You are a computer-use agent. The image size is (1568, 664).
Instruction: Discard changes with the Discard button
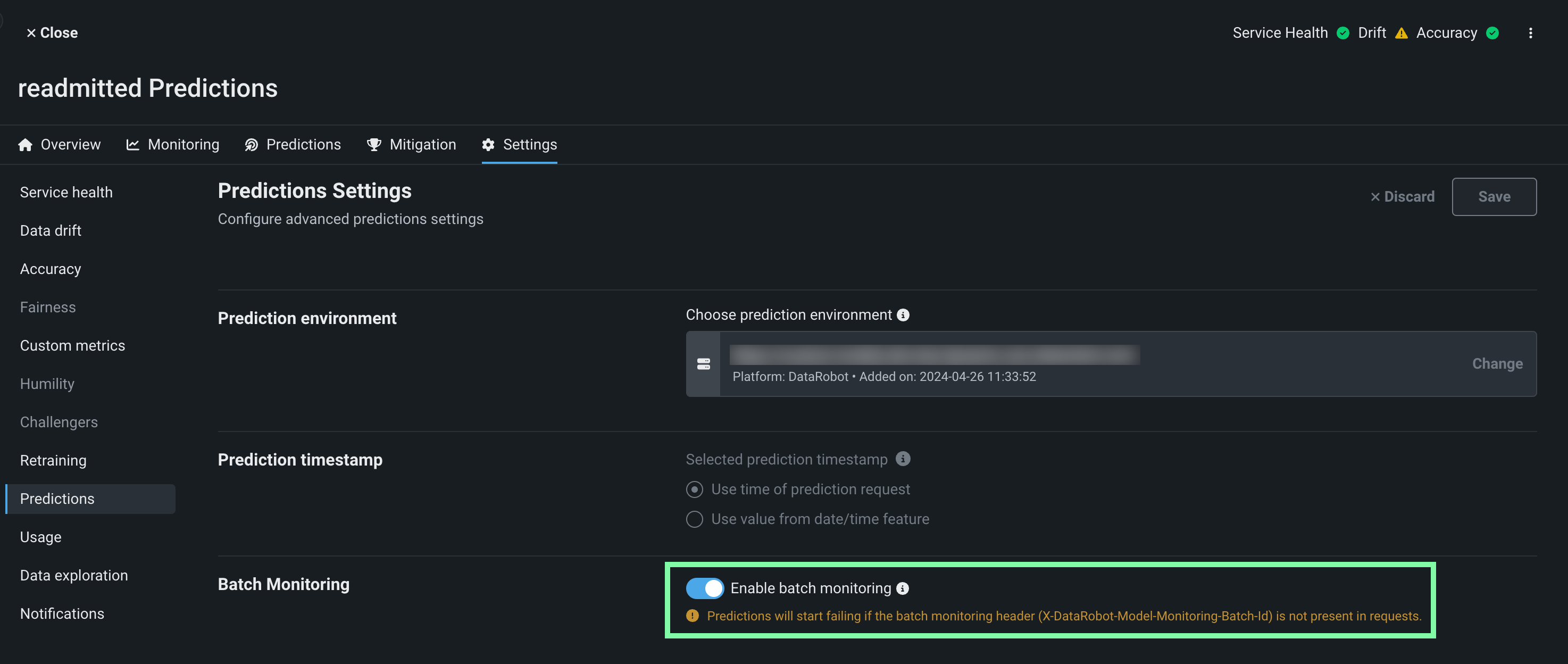tap(1402, 196)
